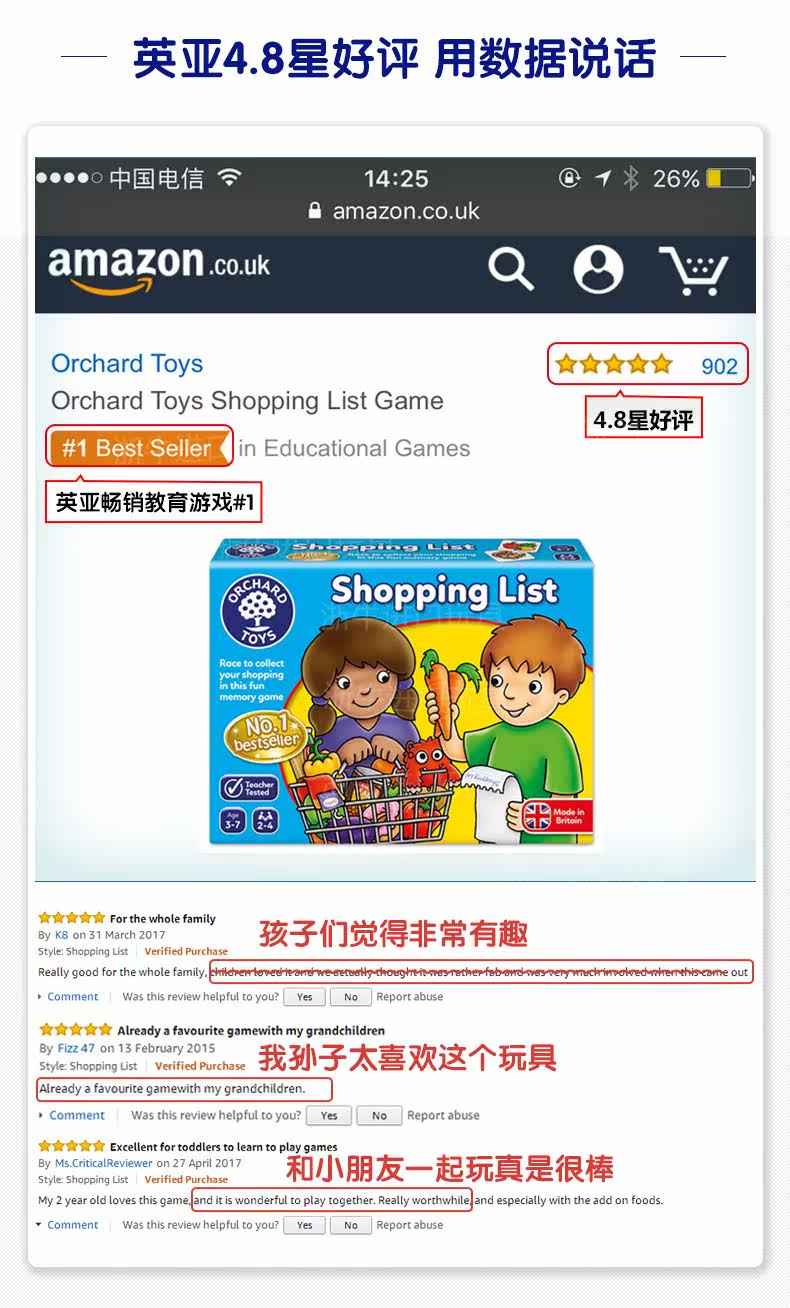The width and height of the screenshot is (790, 1308).
Task: Tap the Amazon search magnifier icon
Action: tap(510, 269)
